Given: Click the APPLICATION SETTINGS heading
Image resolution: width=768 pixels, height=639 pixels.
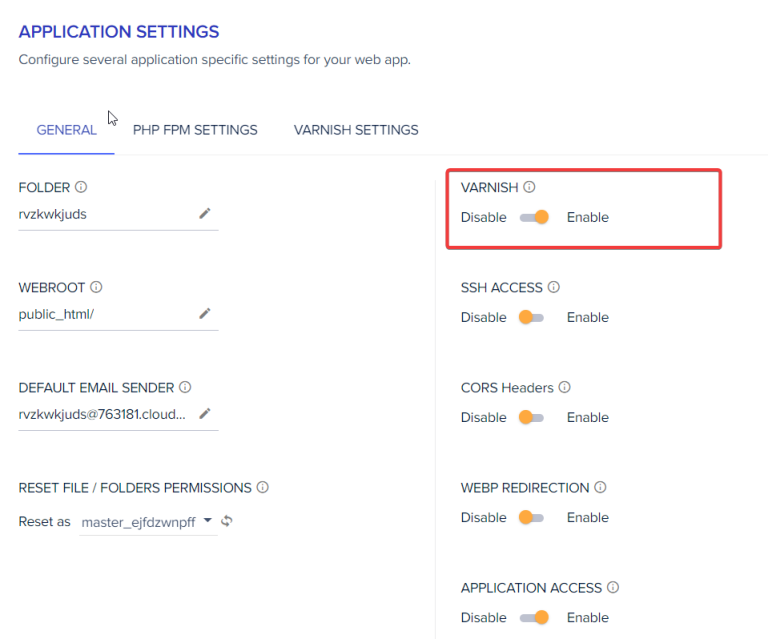Looking at the screenshot, I should tap(119, 32).
